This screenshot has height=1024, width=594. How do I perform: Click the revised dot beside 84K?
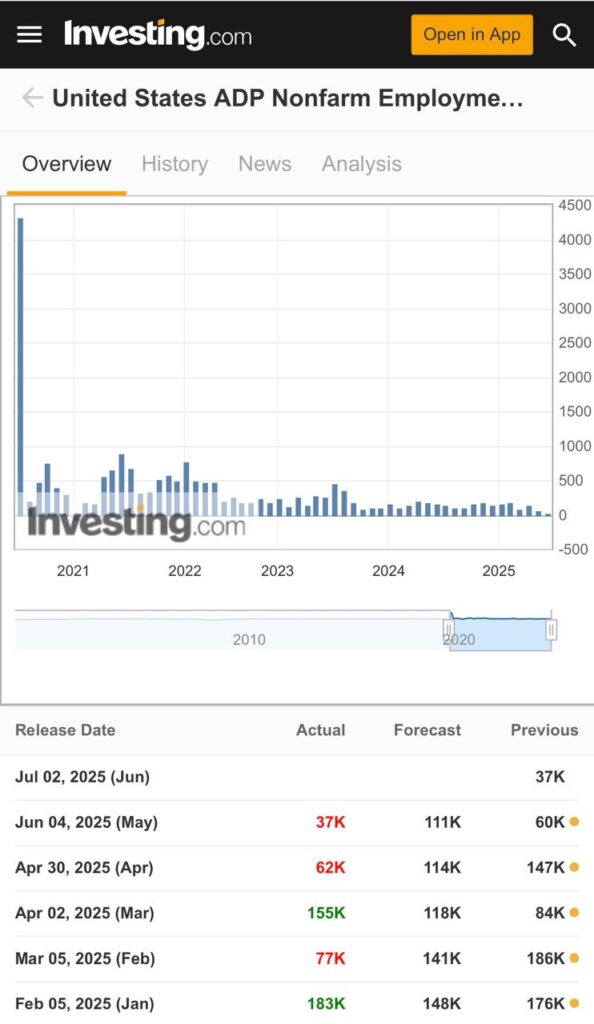(574, 912)
